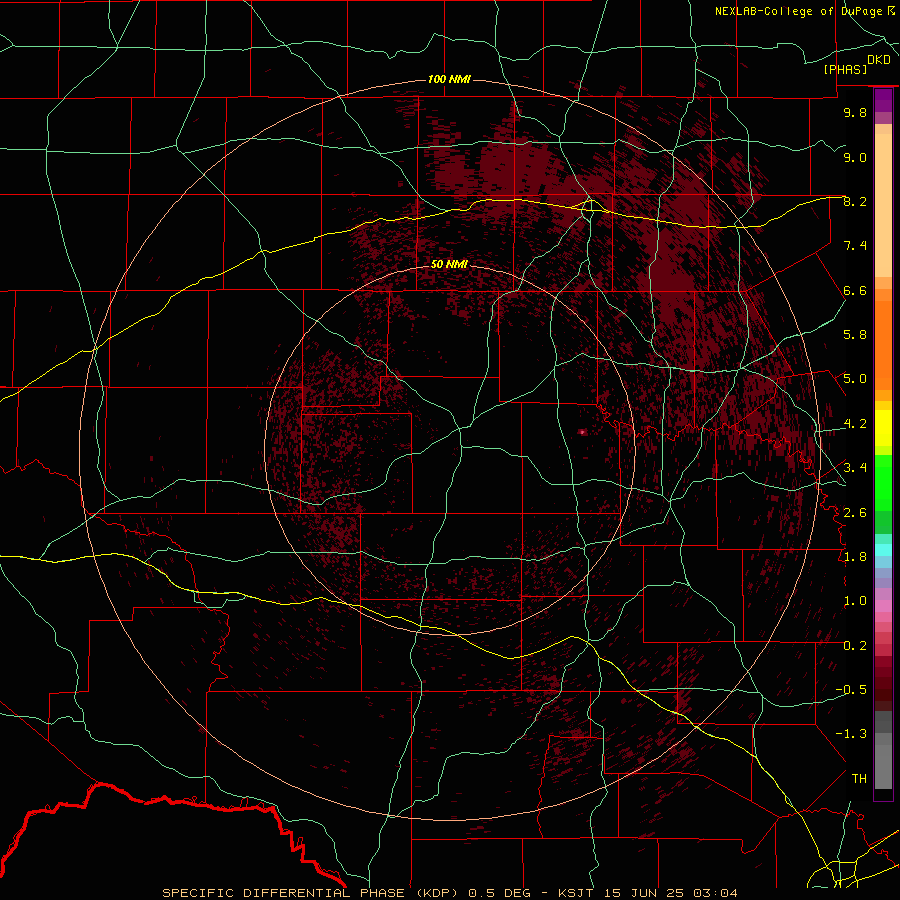This screenshot has height=900, width=900.
Task: Click the 50 NMI range ring label
Action: tap(449, 264)
